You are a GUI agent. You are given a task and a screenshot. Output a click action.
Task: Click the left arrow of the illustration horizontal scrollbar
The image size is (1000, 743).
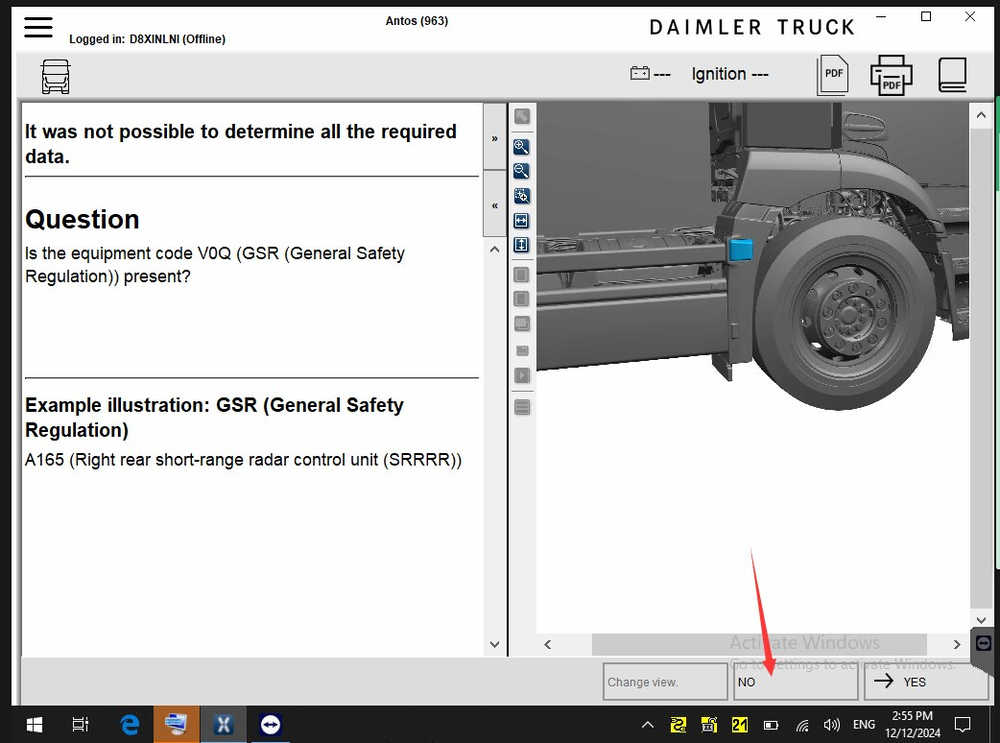tap(547, 645)
